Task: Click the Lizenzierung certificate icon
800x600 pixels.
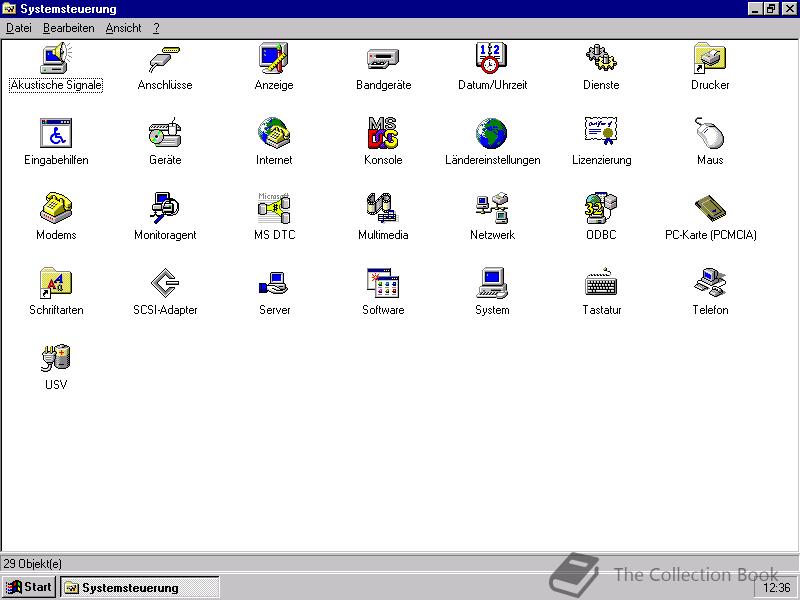Action: pos(601,132)
